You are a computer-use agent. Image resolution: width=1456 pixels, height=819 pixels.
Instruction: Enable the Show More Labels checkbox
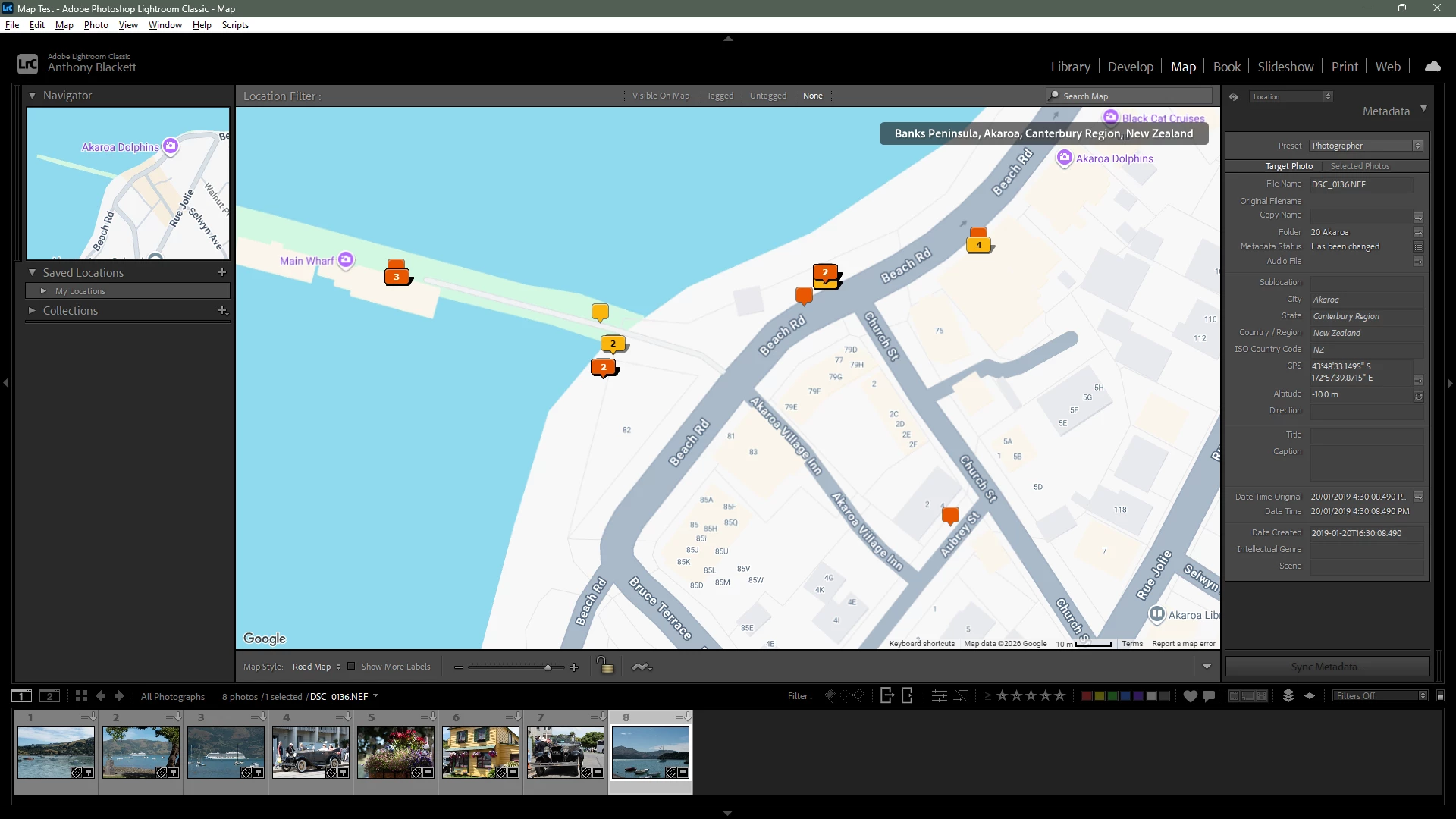351,667
